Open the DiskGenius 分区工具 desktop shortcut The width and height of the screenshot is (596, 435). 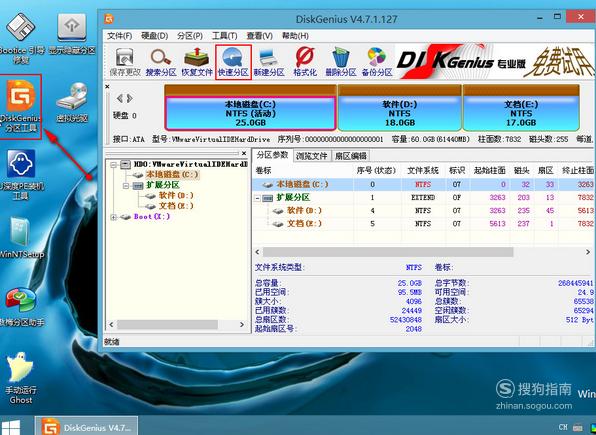[21, 106]
